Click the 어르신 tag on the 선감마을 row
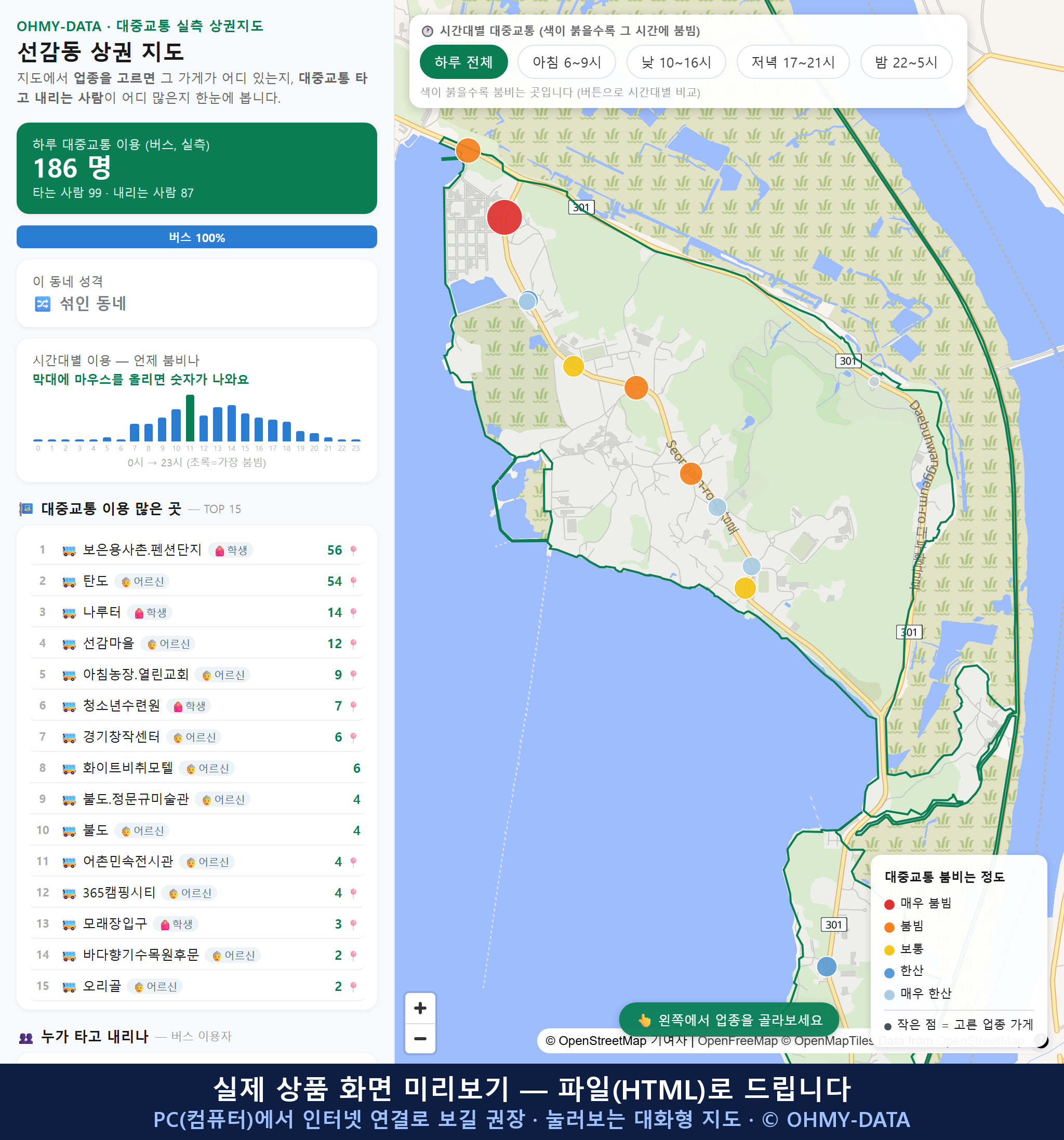 coord(168,644)
